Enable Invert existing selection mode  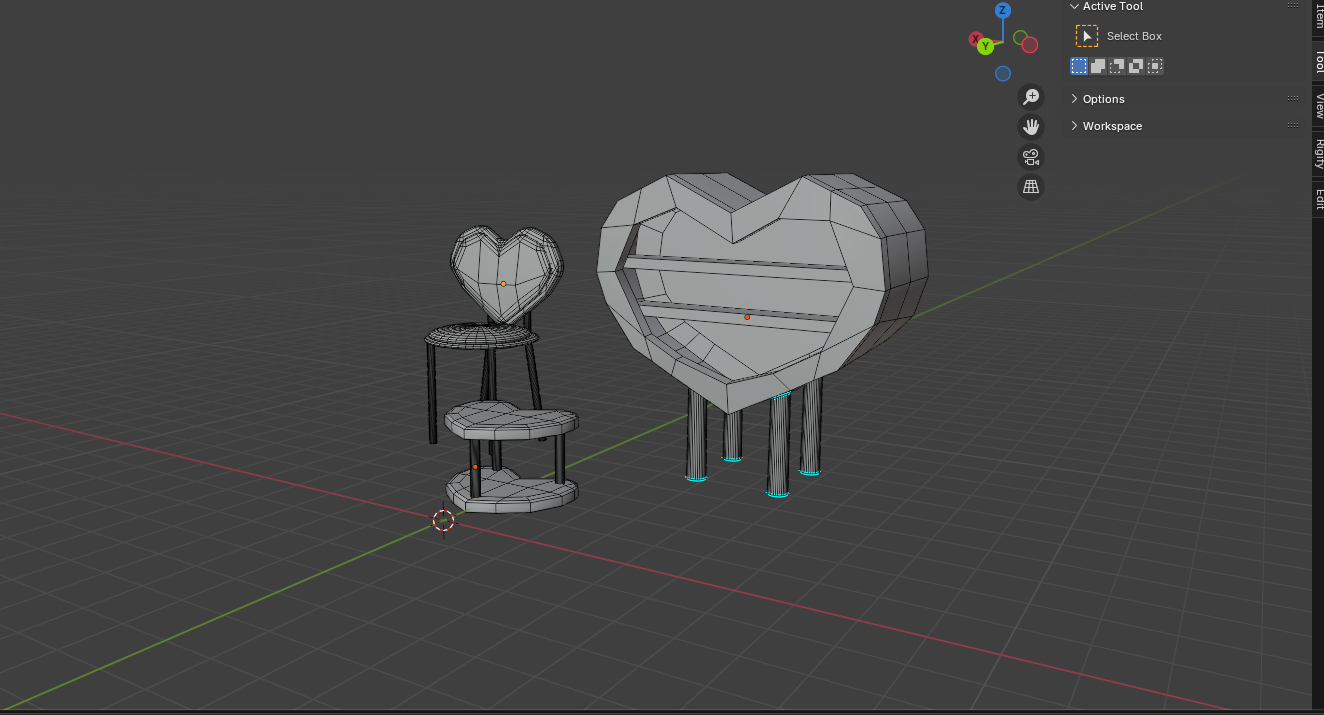(x=1136, y=66)
